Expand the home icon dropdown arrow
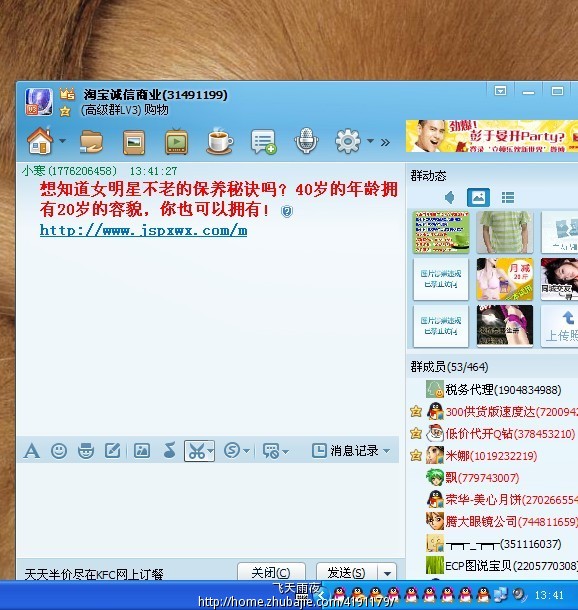The width and height of the screenshot is (578, 610). (62, 141)
